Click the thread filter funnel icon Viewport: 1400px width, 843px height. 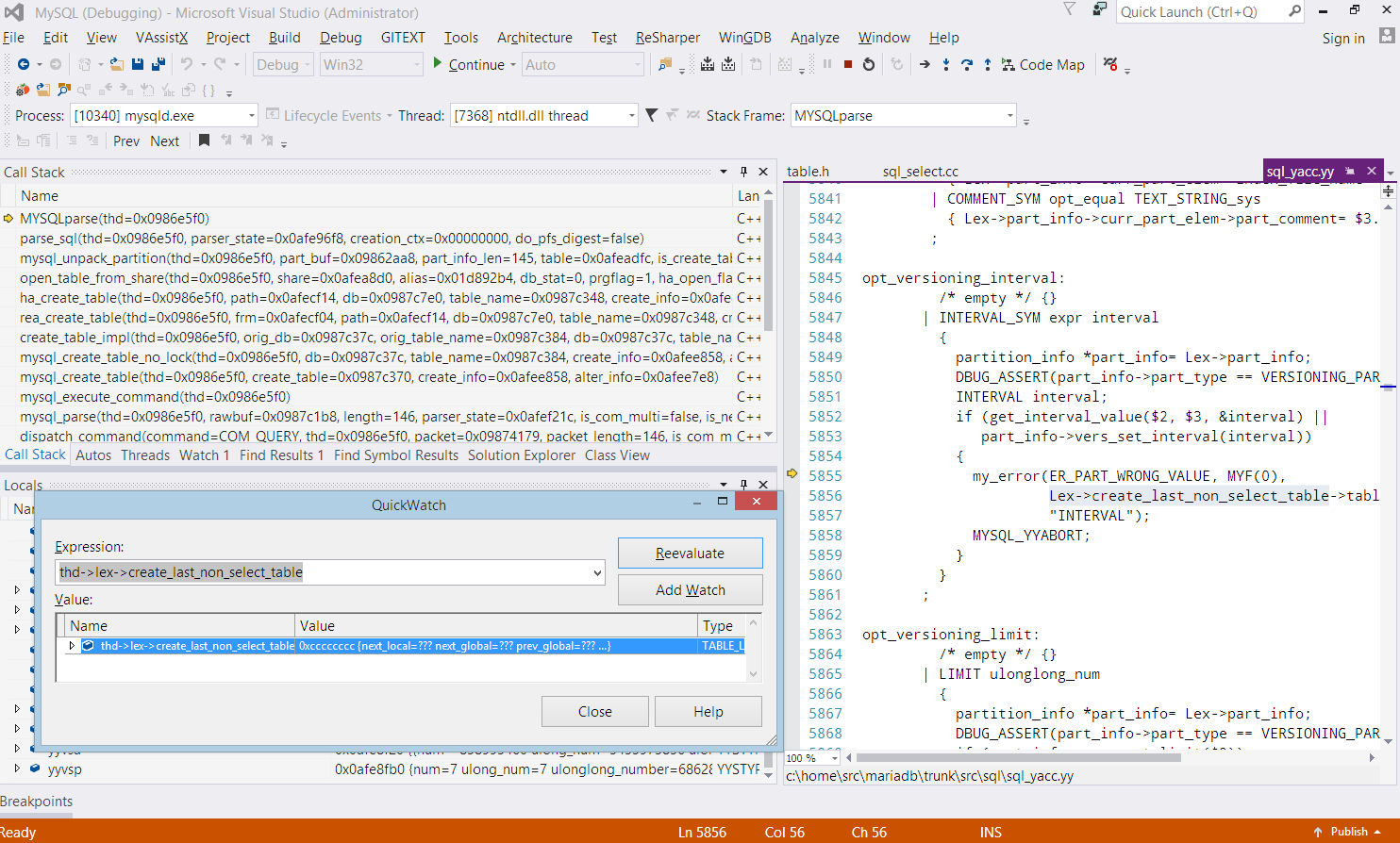click(651, 115)
